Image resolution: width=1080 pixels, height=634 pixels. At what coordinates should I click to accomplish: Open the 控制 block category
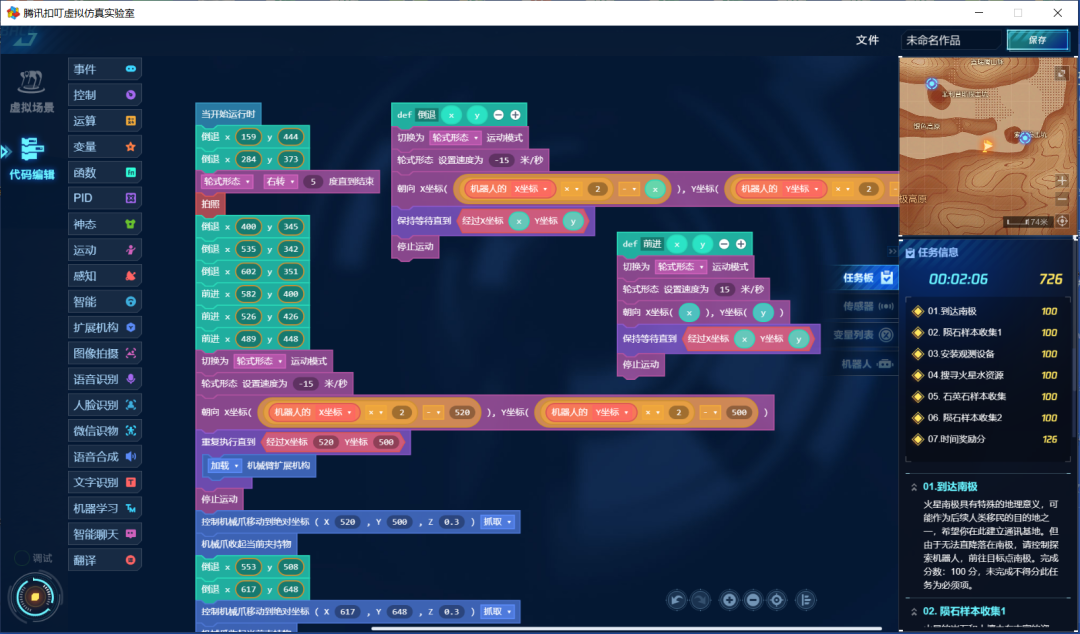[x=105, y=95]
